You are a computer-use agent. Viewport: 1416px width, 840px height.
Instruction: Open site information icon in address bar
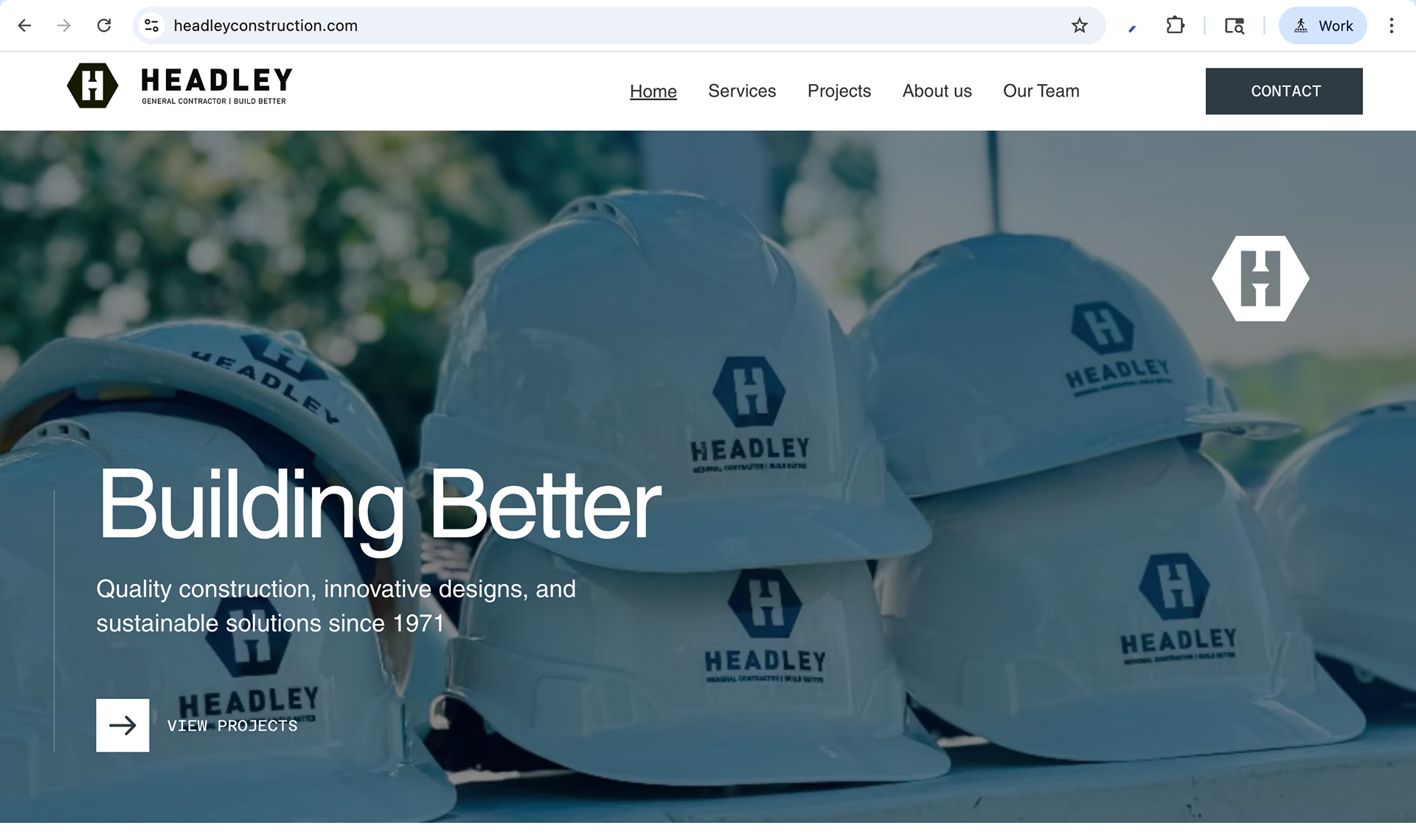[x=152, y=26]
